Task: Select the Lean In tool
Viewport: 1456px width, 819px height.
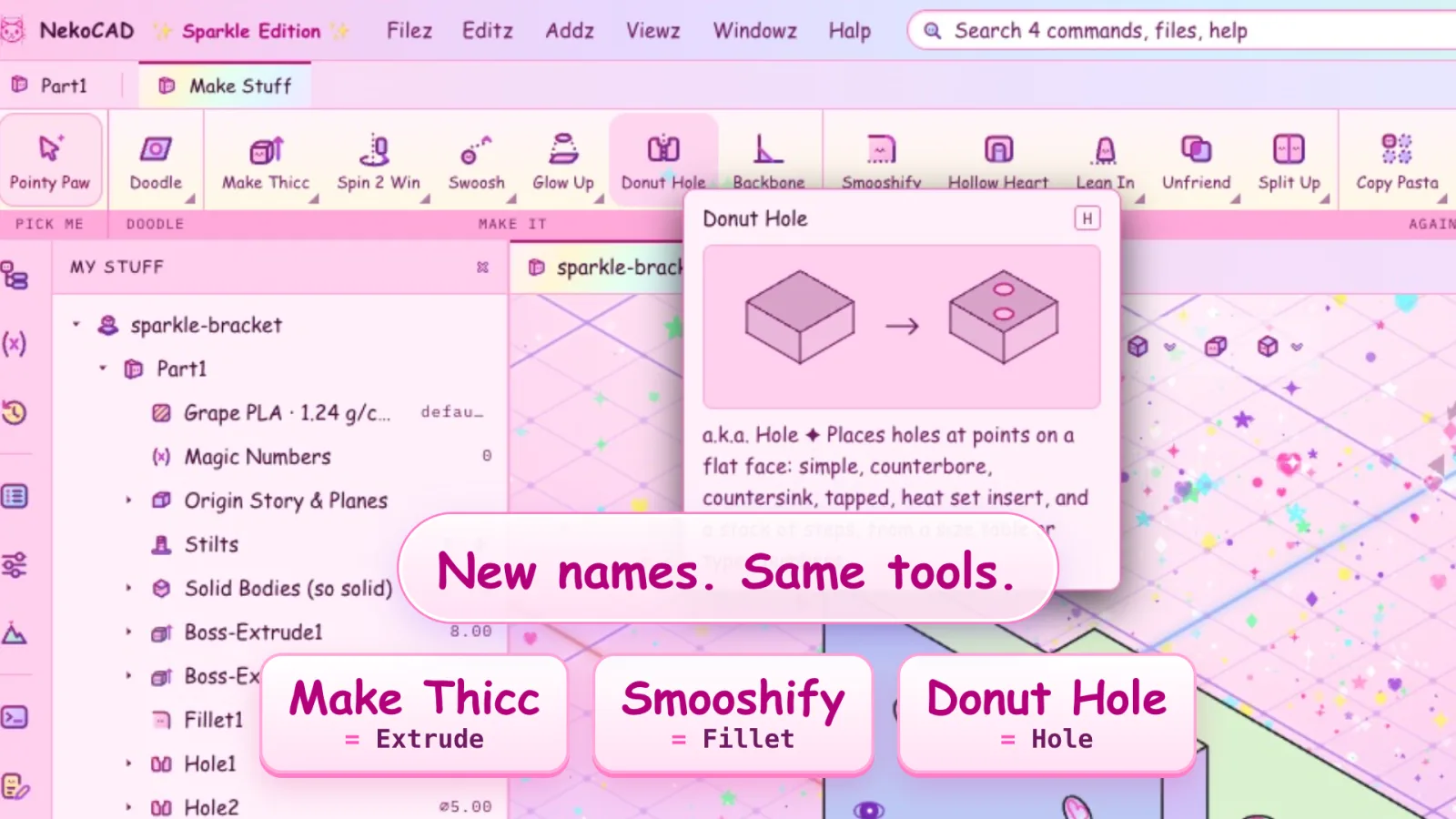Action: tap(1105, 162)
